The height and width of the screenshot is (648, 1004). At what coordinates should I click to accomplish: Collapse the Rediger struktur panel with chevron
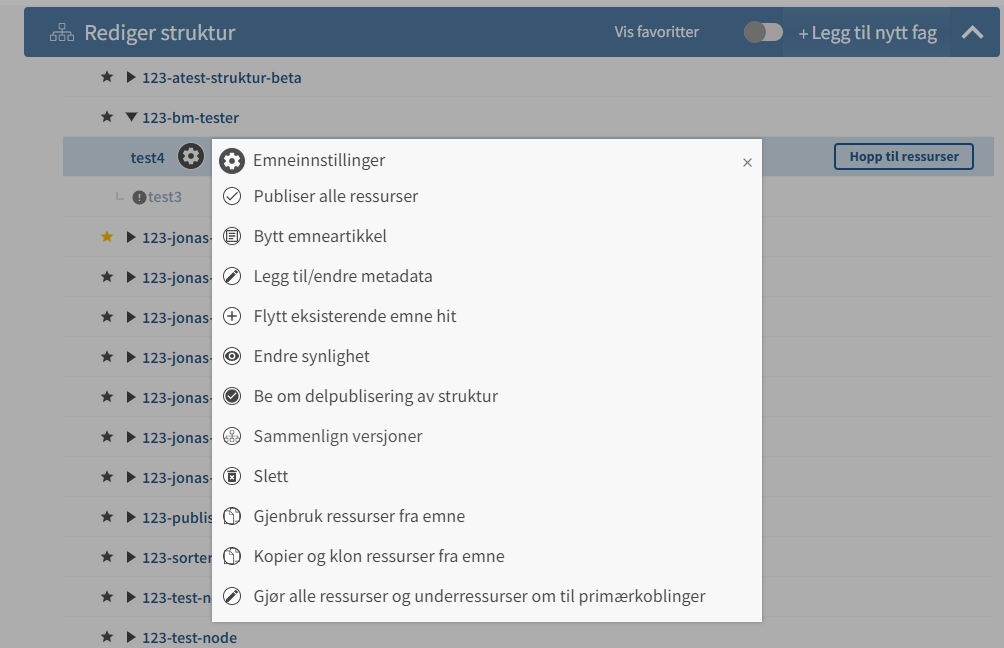point(972,33)
